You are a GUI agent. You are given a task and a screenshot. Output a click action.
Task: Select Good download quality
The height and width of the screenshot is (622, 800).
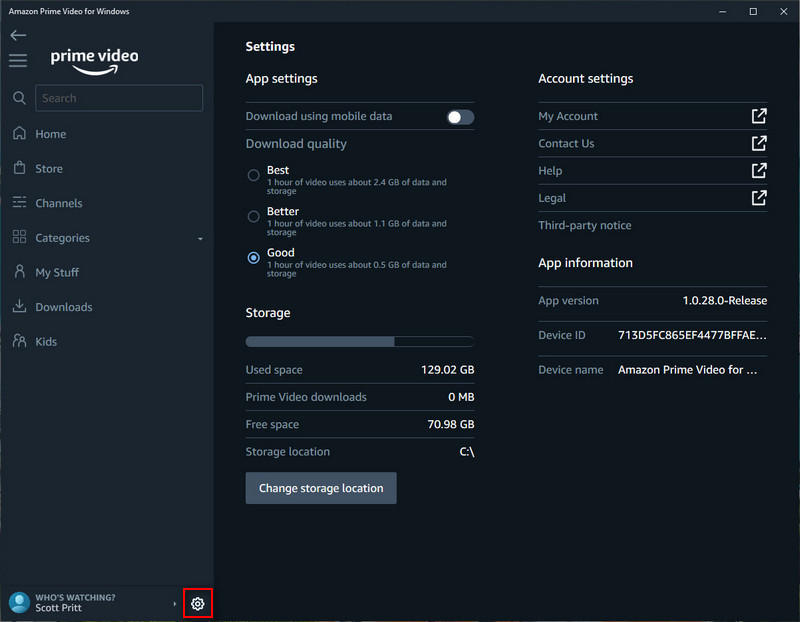pos(253,258)
